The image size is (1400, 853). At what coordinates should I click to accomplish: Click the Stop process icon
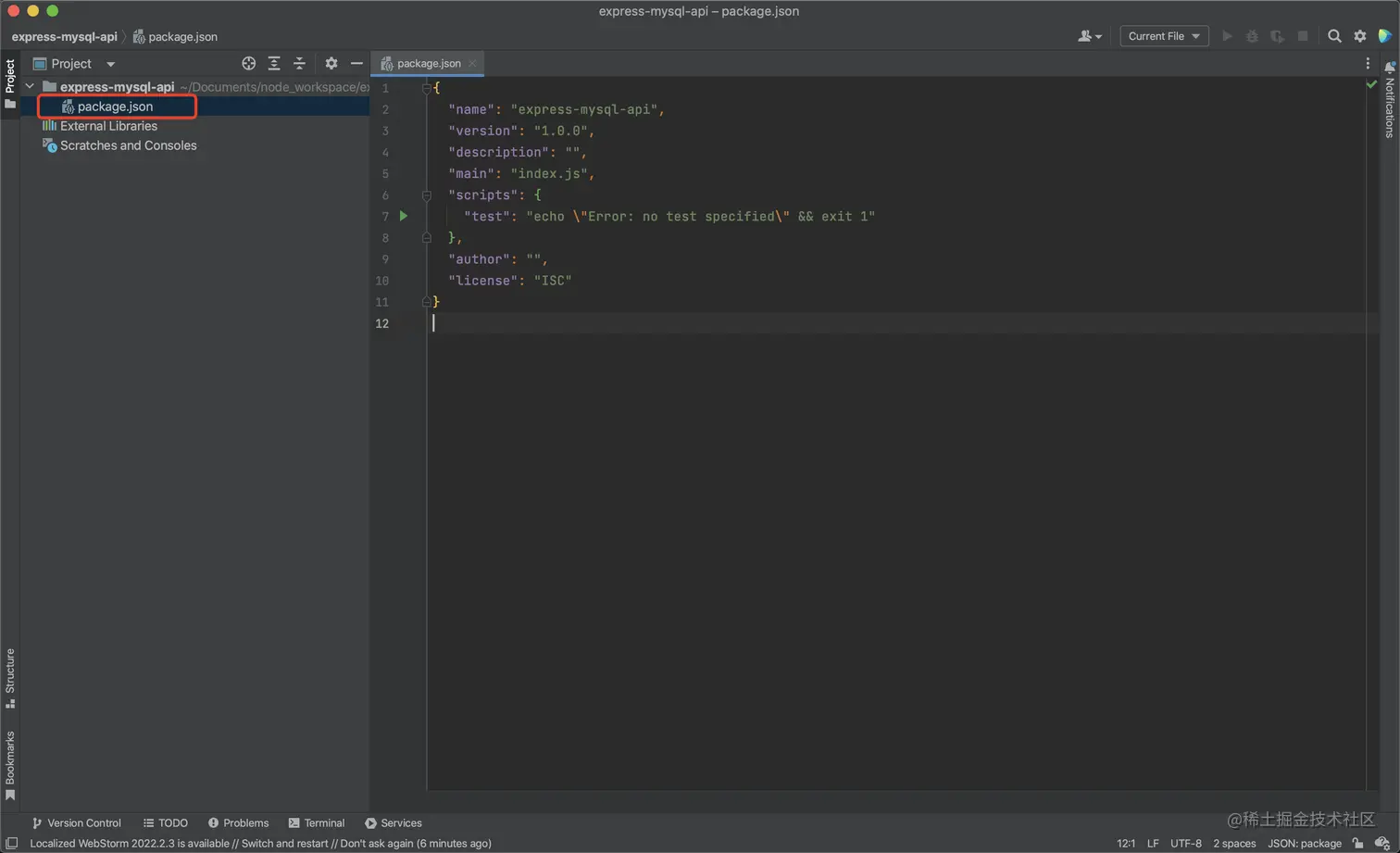tap(1303, 36)
